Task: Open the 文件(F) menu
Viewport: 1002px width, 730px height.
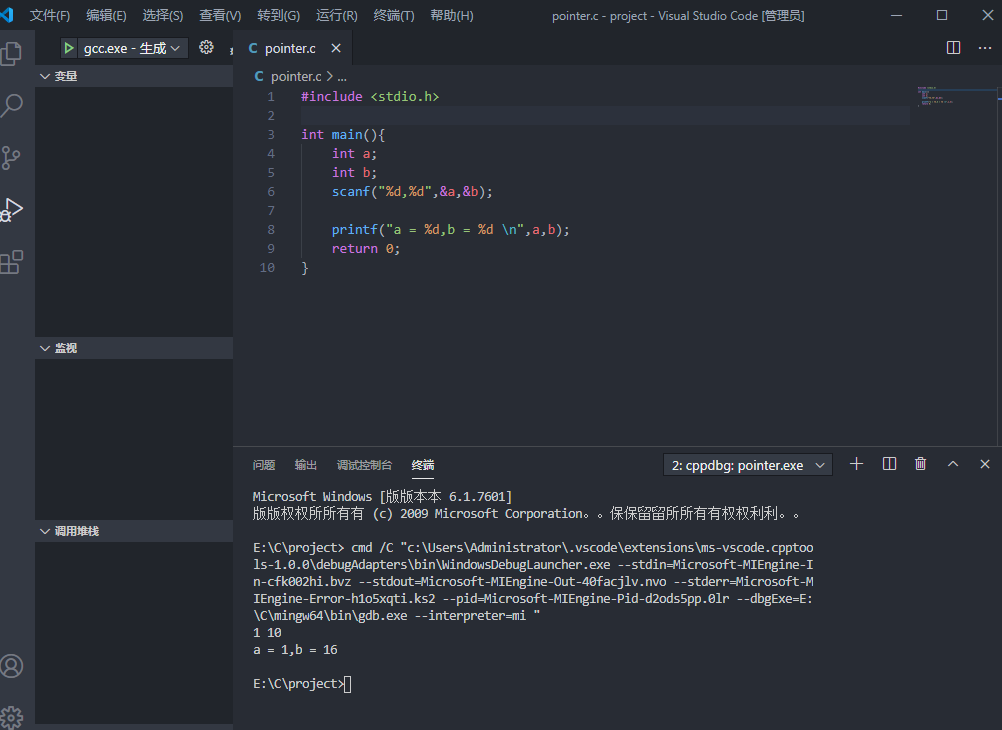Action: (x=50, y=15)
